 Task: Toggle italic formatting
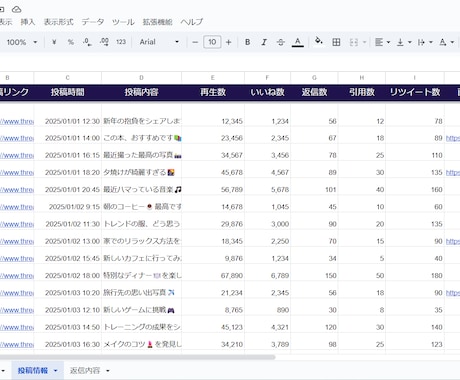coord(264,42)
